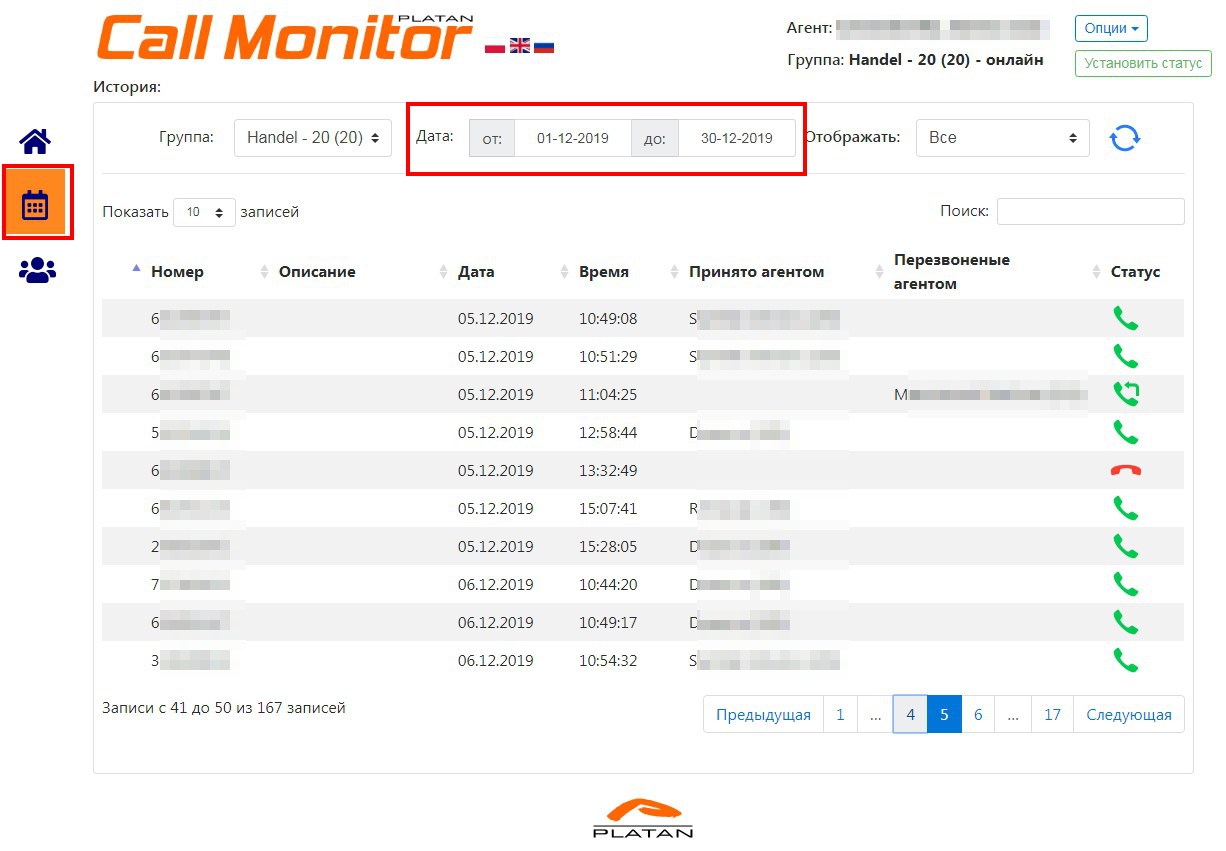Click the blue refresh icon

(1125, 138)
